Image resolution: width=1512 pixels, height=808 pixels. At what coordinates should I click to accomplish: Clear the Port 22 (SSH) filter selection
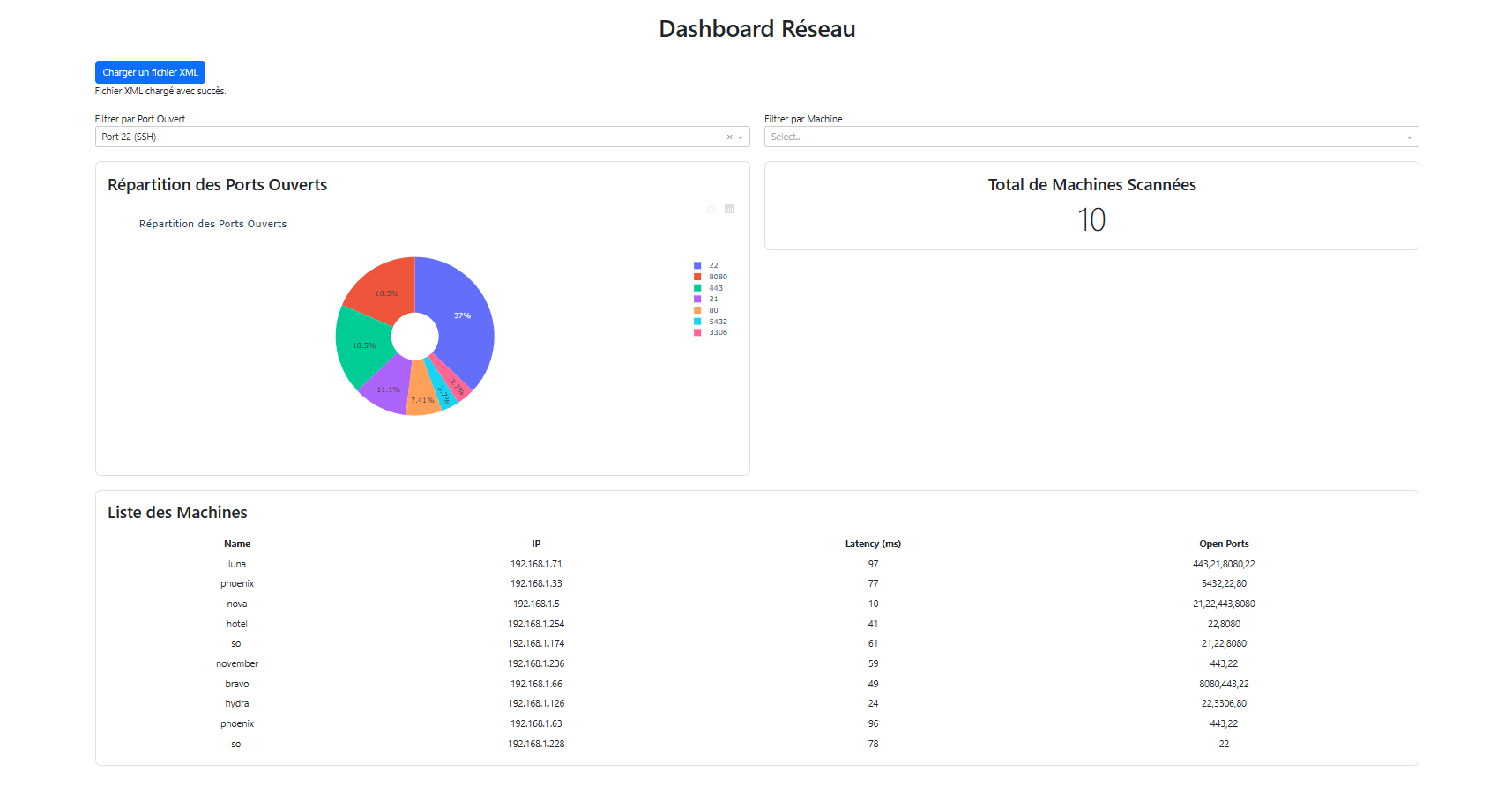click(x=729, y=137)
